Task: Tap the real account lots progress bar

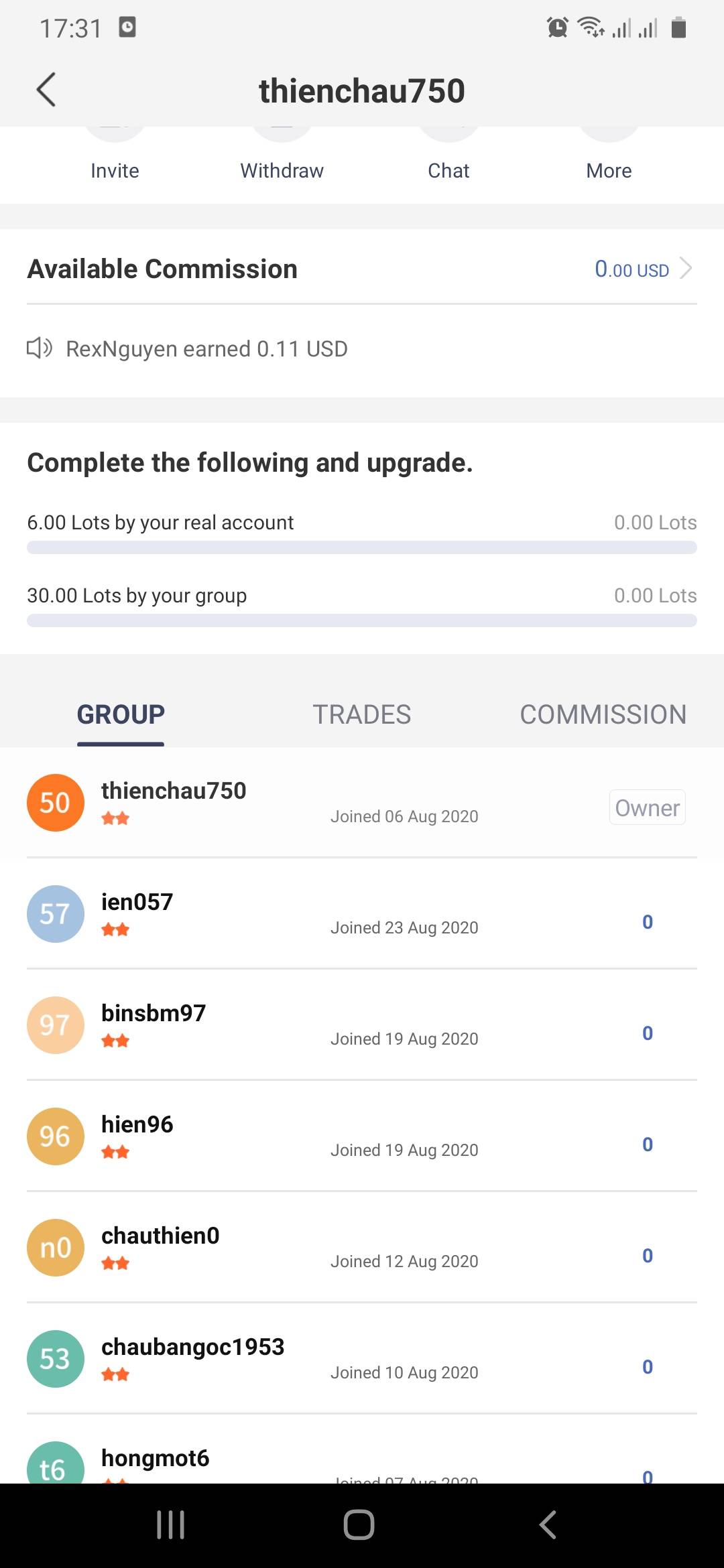Action: tap(362, 547)
